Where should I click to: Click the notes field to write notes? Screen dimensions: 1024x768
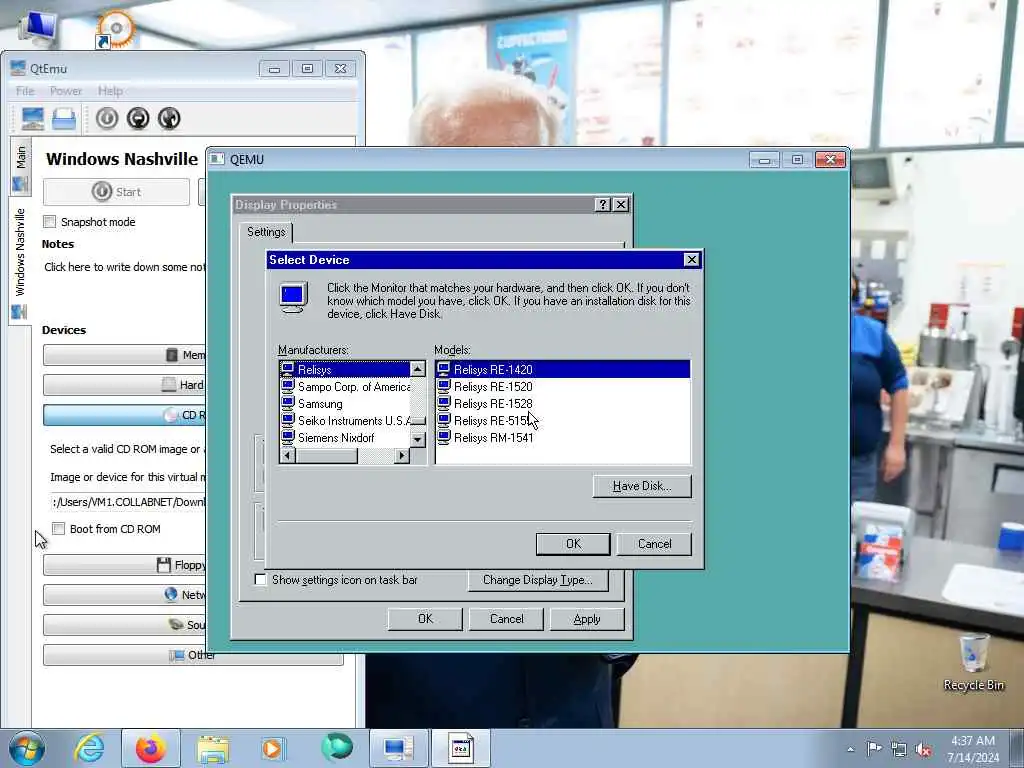(124, 267)
